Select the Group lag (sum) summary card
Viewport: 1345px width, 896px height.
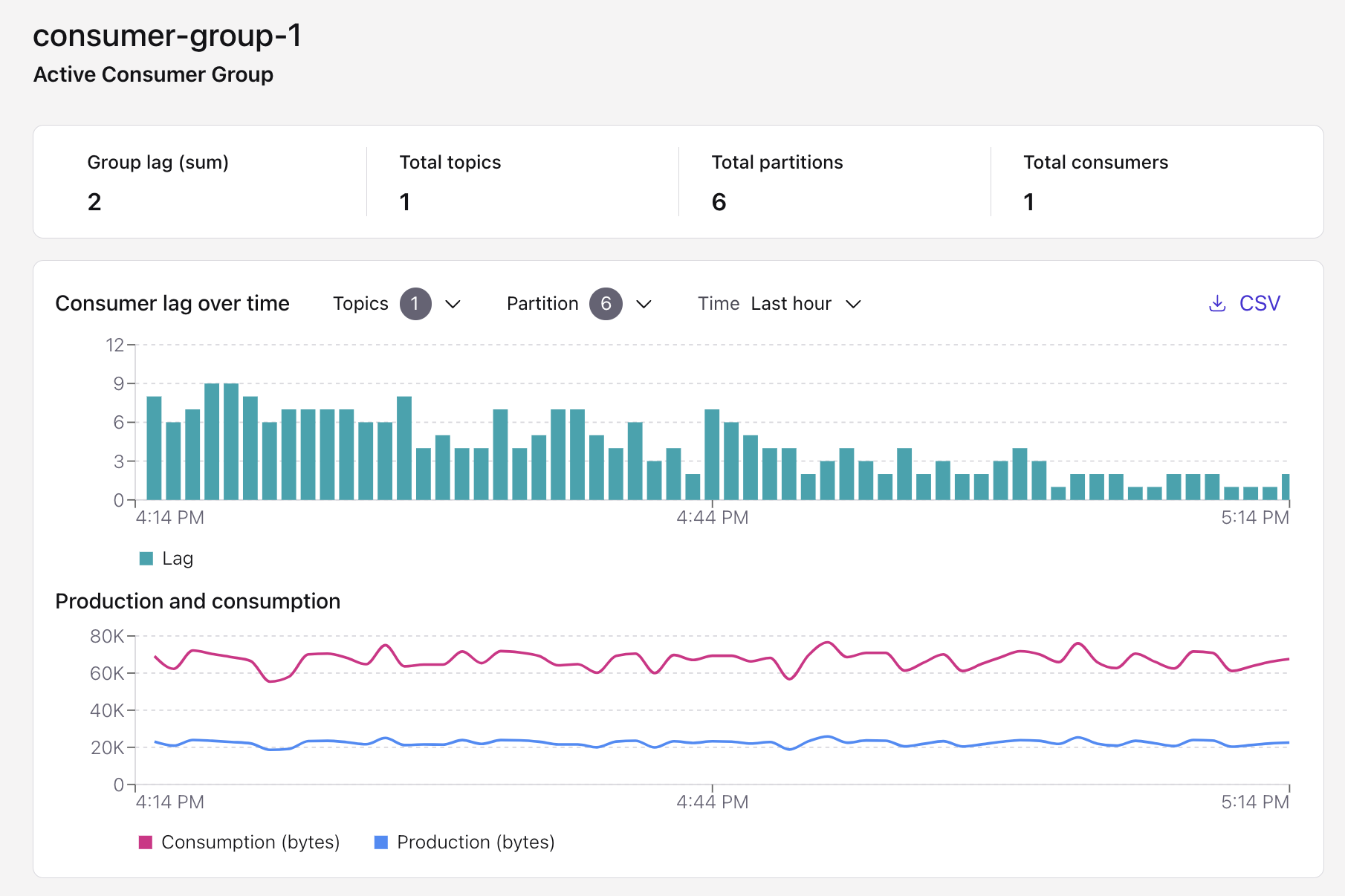[x=201, y=181]
